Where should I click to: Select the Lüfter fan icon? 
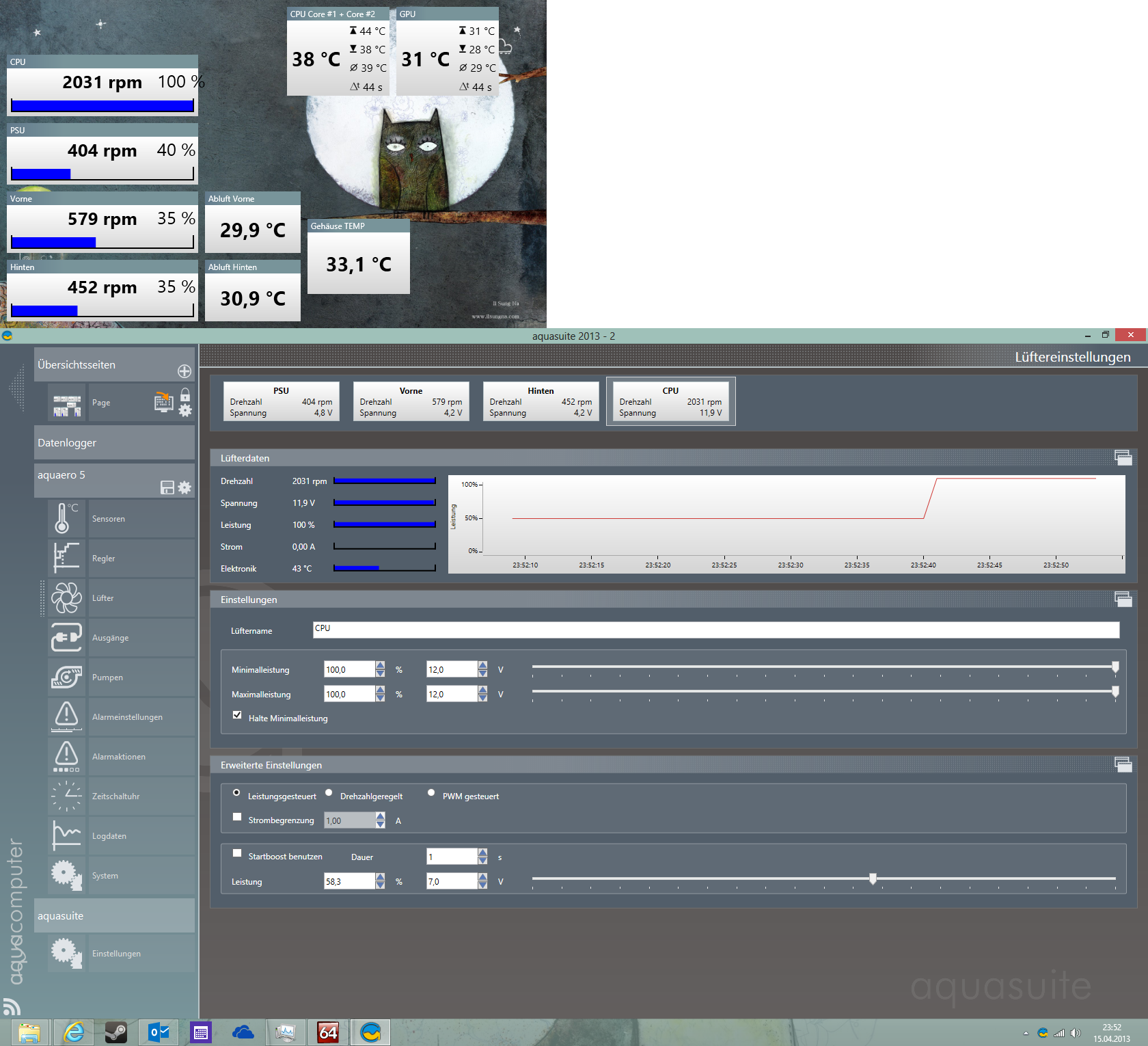[x=66, y=598]
